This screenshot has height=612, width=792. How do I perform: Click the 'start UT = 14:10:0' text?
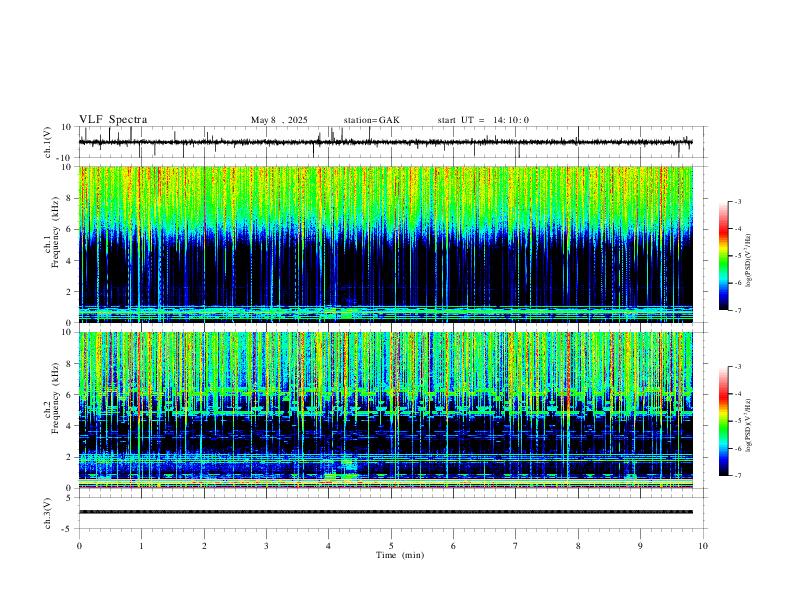click(x=483, y=120)
